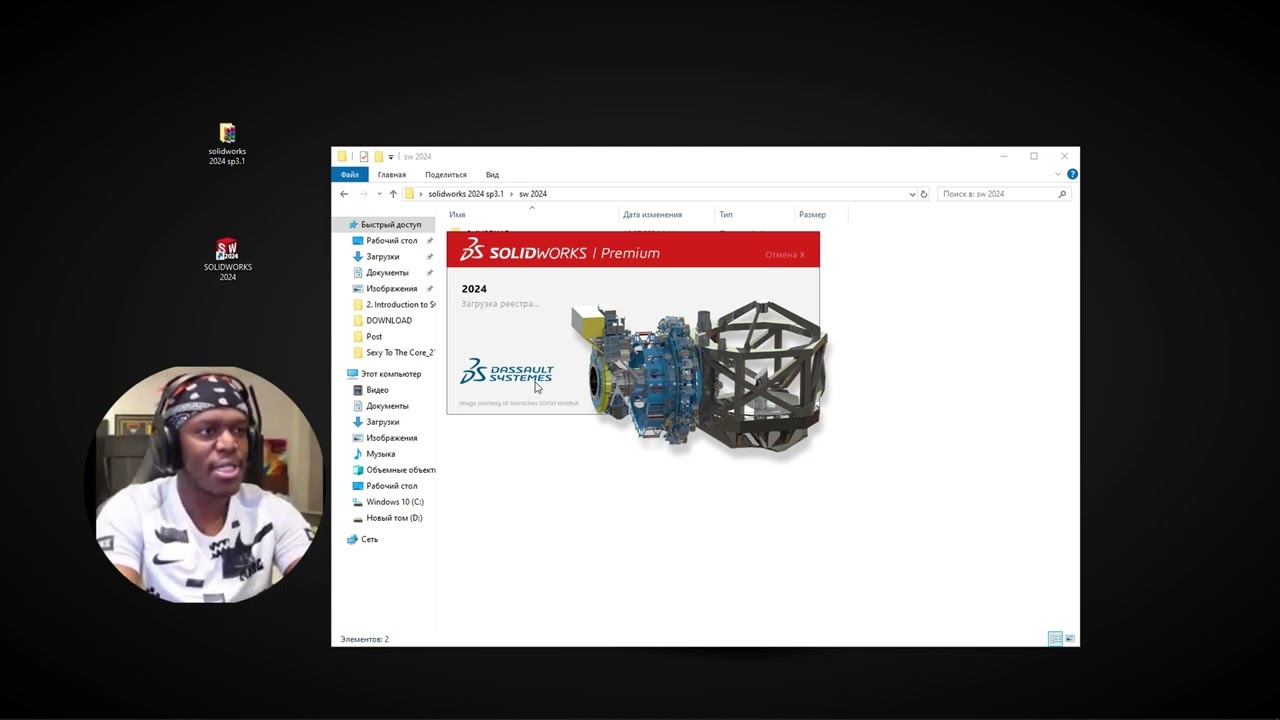The image size is (1280, 720).
Task: Open the Explorer help question-mark icon
Action: coord(1072,174)
